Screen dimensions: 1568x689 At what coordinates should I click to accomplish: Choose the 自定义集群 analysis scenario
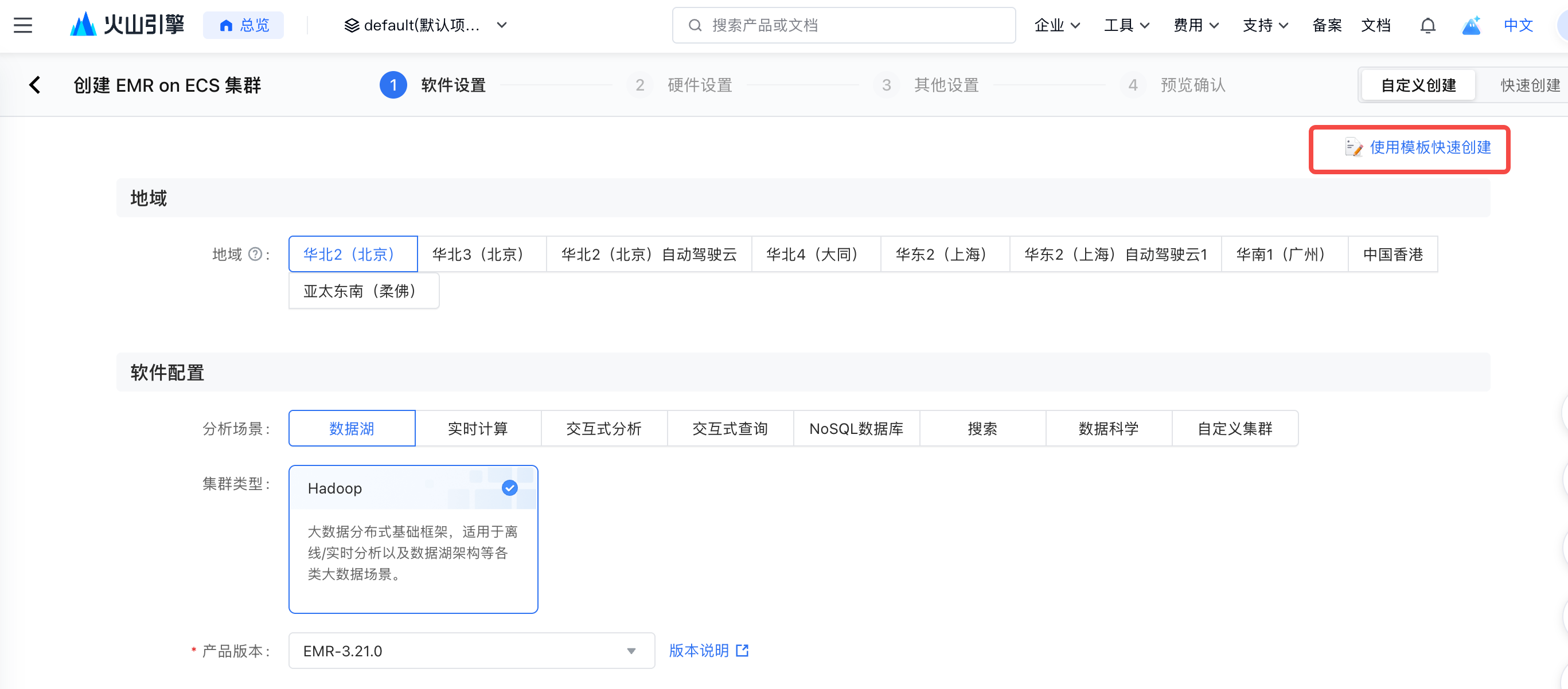pos(1235,429)
